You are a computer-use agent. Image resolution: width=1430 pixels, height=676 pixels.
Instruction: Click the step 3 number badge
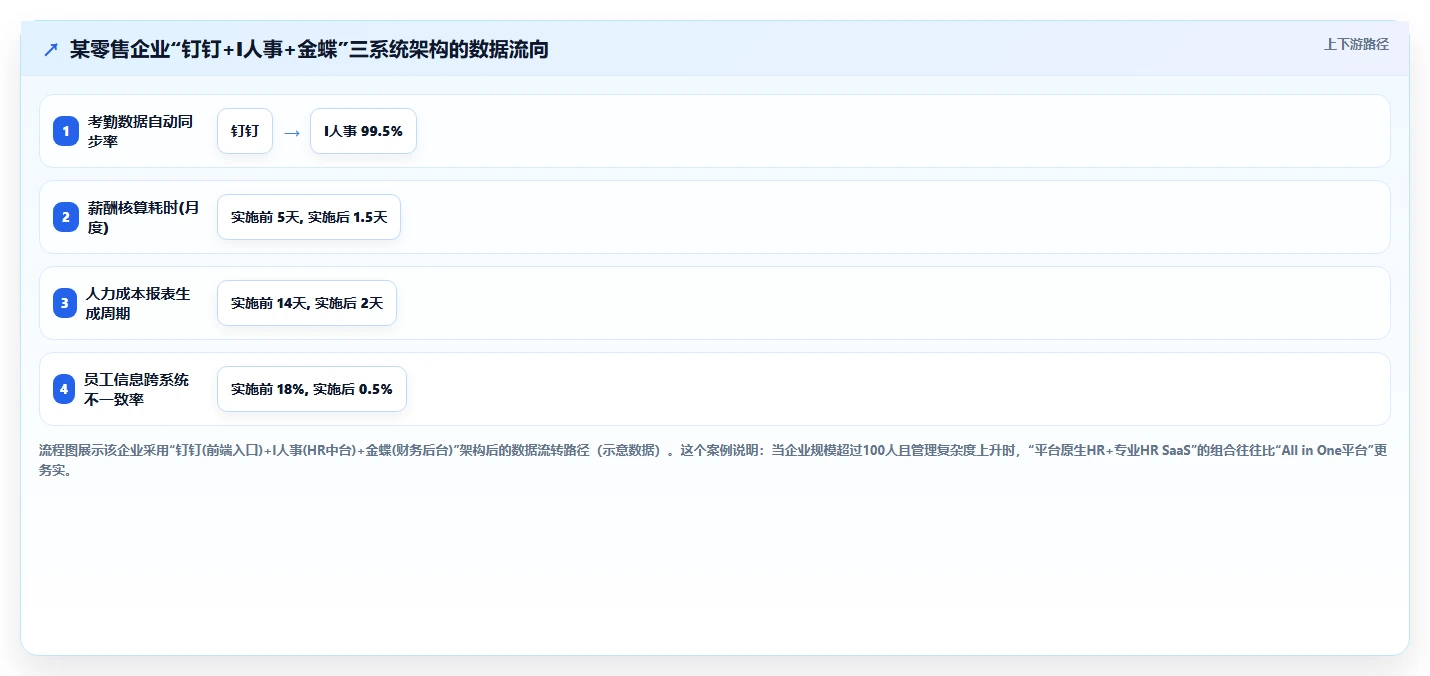click(x=65, y=303)
